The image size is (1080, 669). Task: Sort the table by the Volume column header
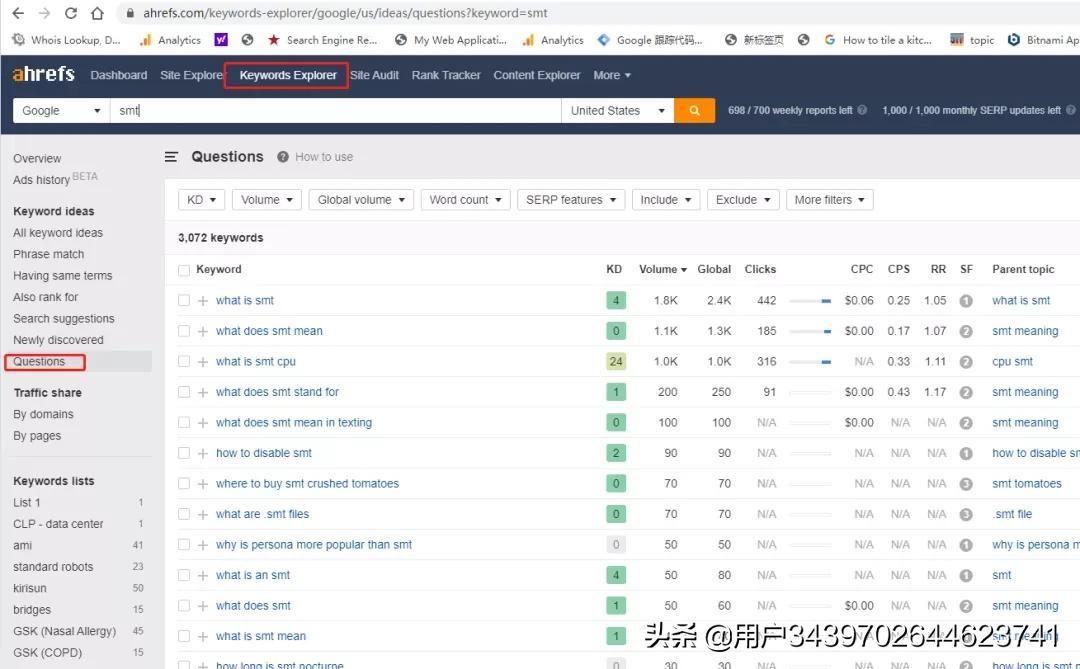[663, 269]
